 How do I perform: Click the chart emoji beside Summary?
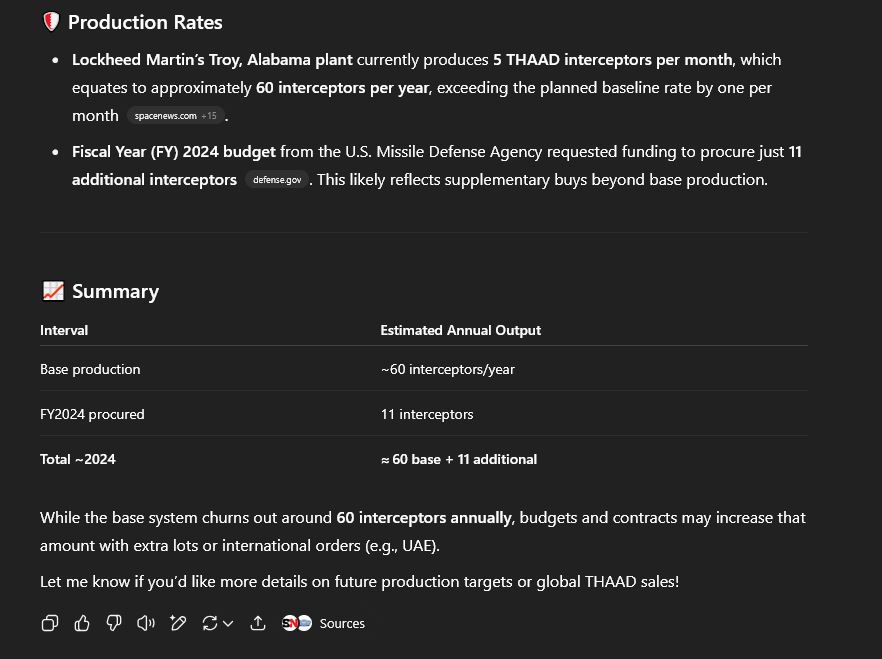[53, 291]
